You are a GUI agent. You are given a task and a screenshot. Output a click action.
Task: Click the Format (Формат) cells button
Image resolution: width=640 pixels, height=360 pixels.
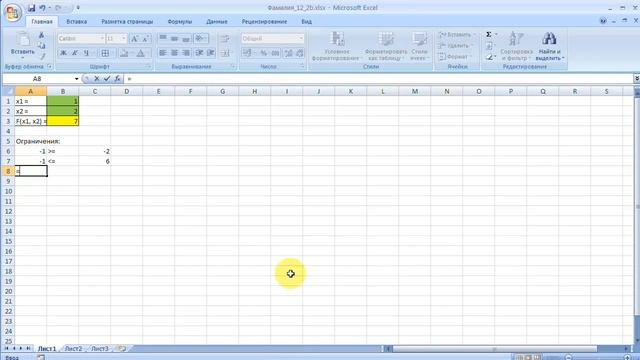click(454, 57)
